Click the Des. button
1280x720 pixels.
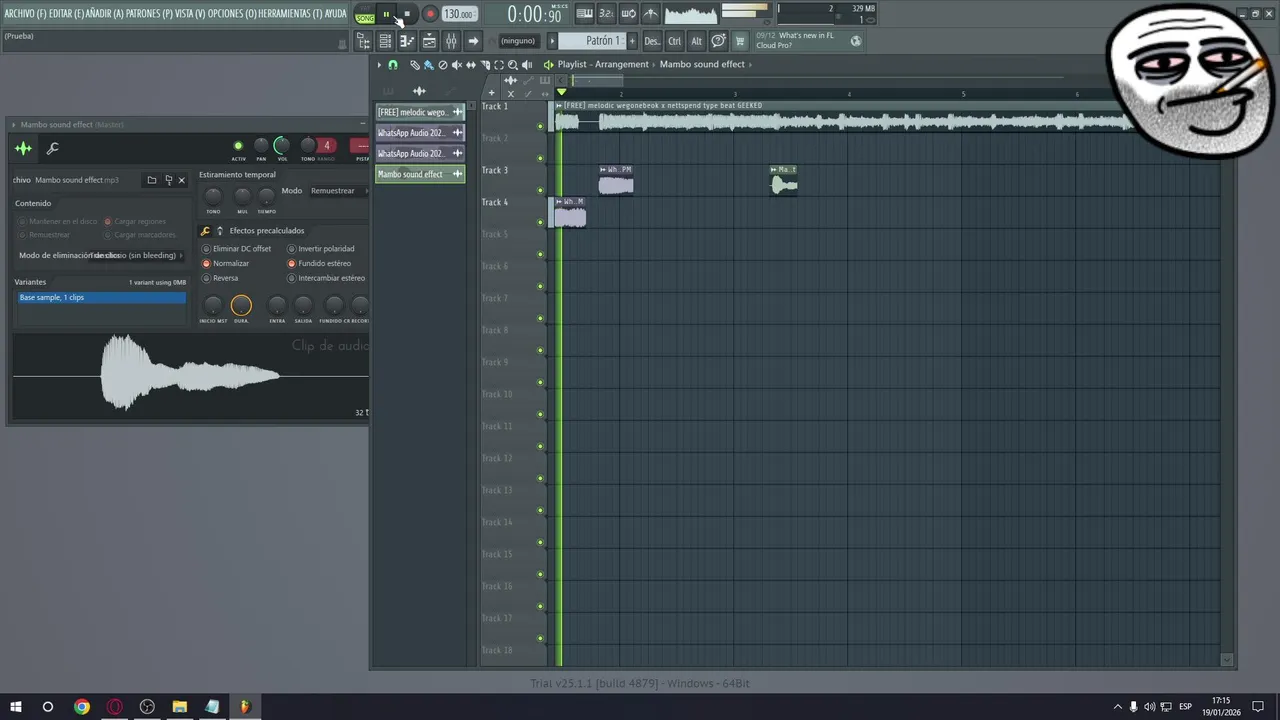coord(652,41)
